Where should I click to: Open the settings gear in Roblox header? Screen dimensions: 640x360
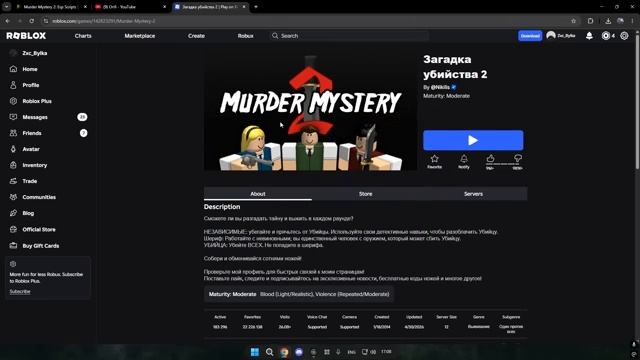(624, 36)
